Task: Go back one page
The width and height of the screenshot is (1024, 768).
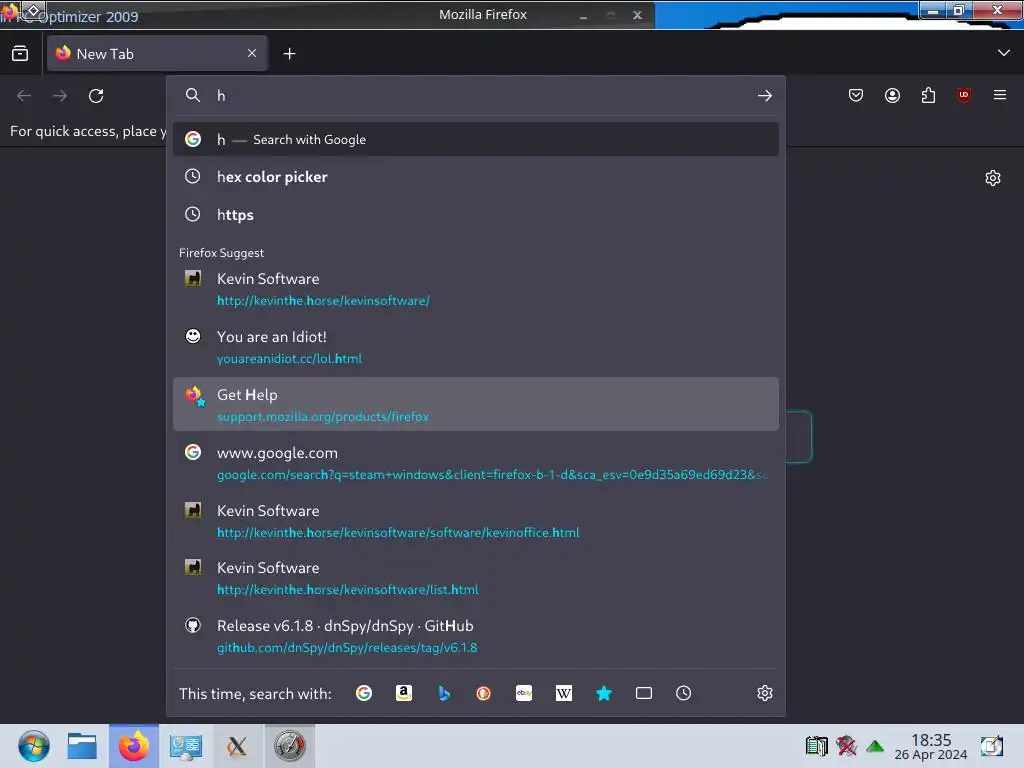Action: [24, 96]
